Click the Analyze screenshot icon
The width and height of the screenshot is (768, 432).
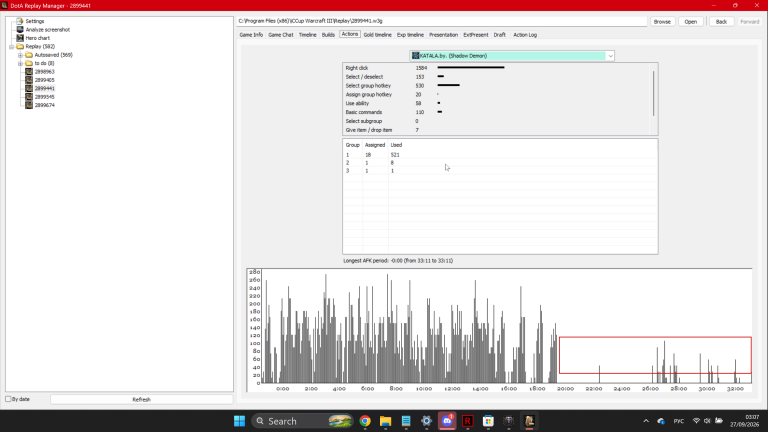[20, 29]
